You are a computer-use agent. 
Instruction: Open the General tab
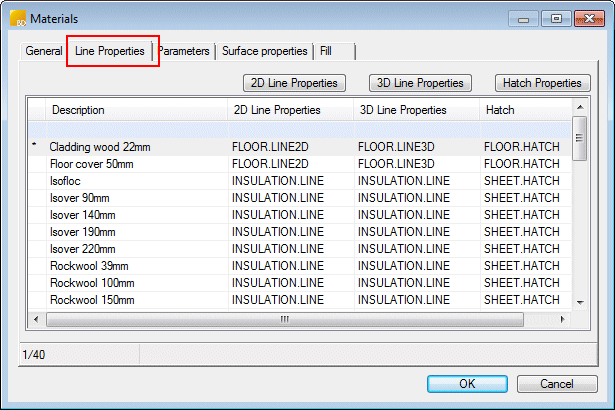pos(44,51)
